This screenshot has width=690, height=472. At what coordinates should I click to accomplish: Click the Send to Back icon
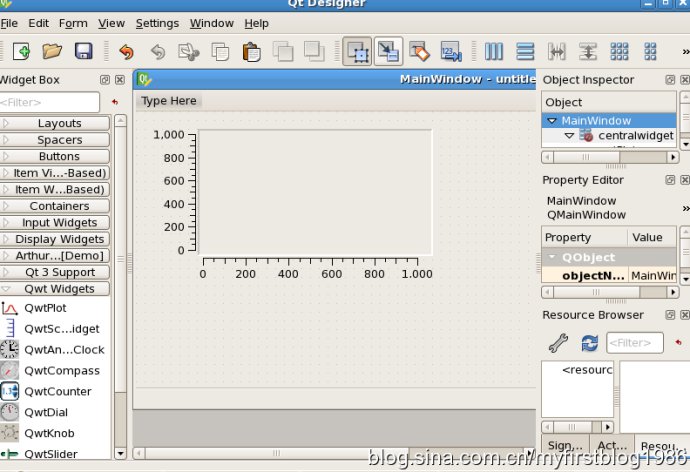[314, 51]
